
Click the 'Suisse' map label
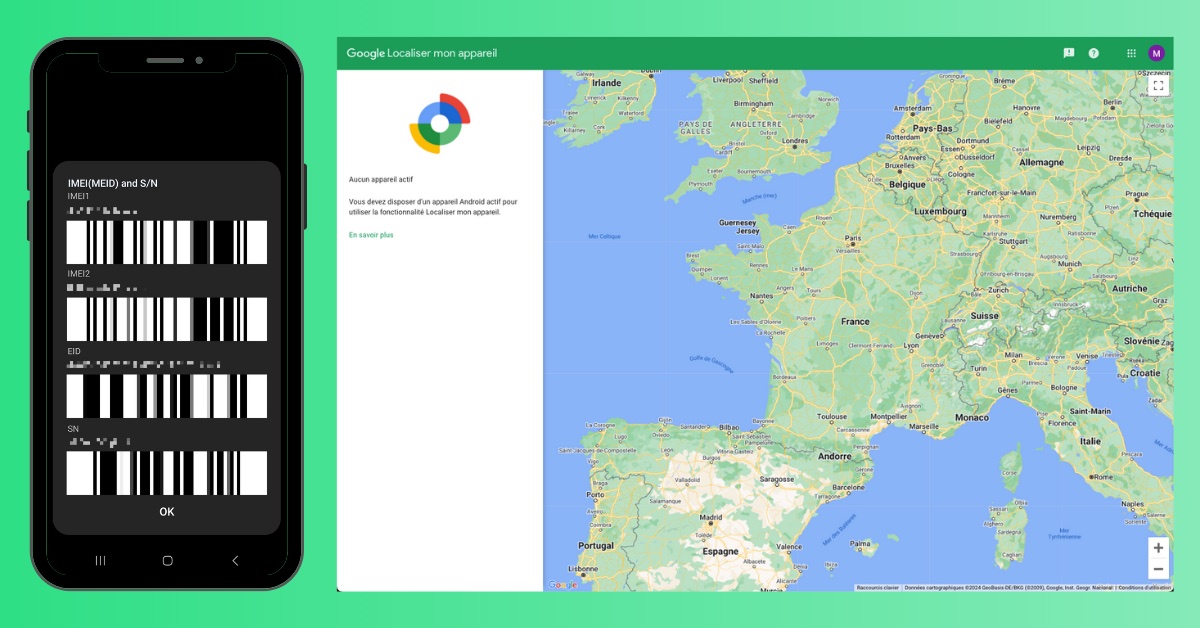985,315
